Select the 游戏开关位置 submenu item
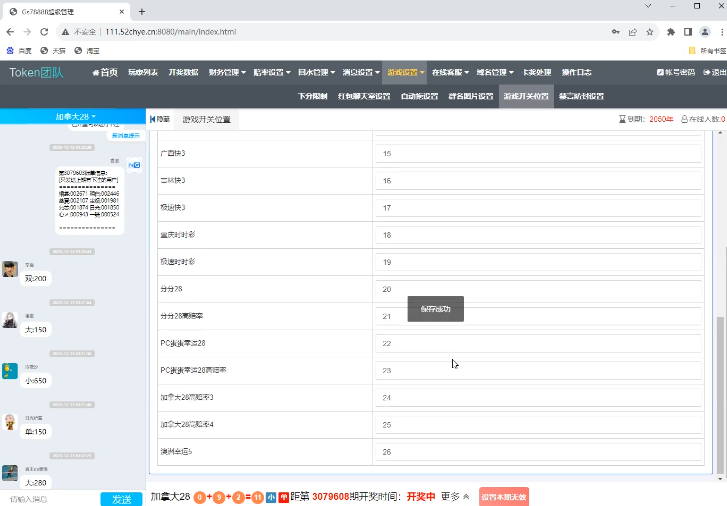 point(525,97)
